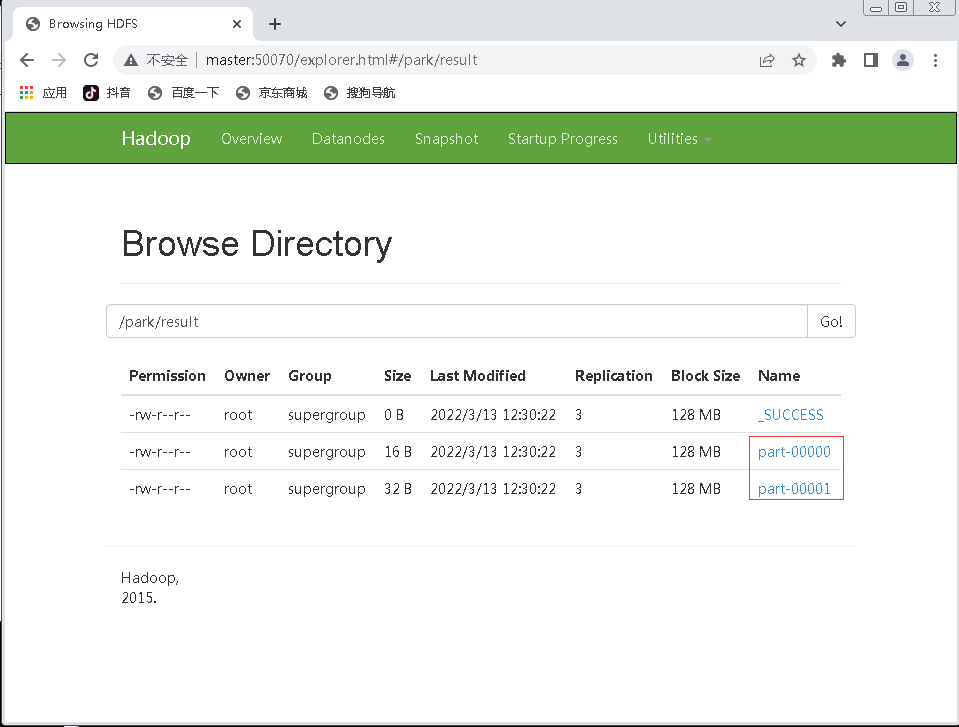Expand the Utilities dropdown menu
Image resolution: width=959 pixels, height=727 pixels.
tap(679, 139)
